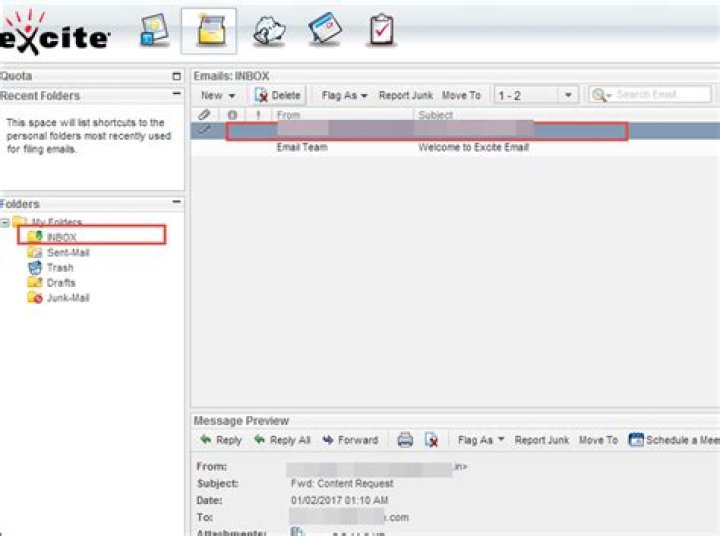Open the Junk-Mail folder

pos(67,298)
